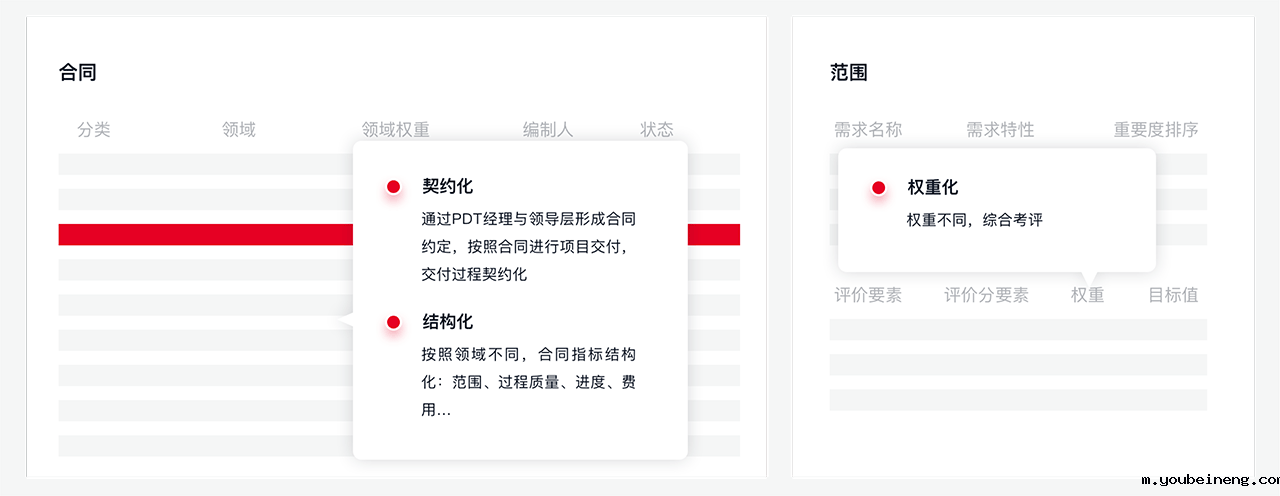
Task: Click the 评价要素 column header
Action: click(868, 295)
